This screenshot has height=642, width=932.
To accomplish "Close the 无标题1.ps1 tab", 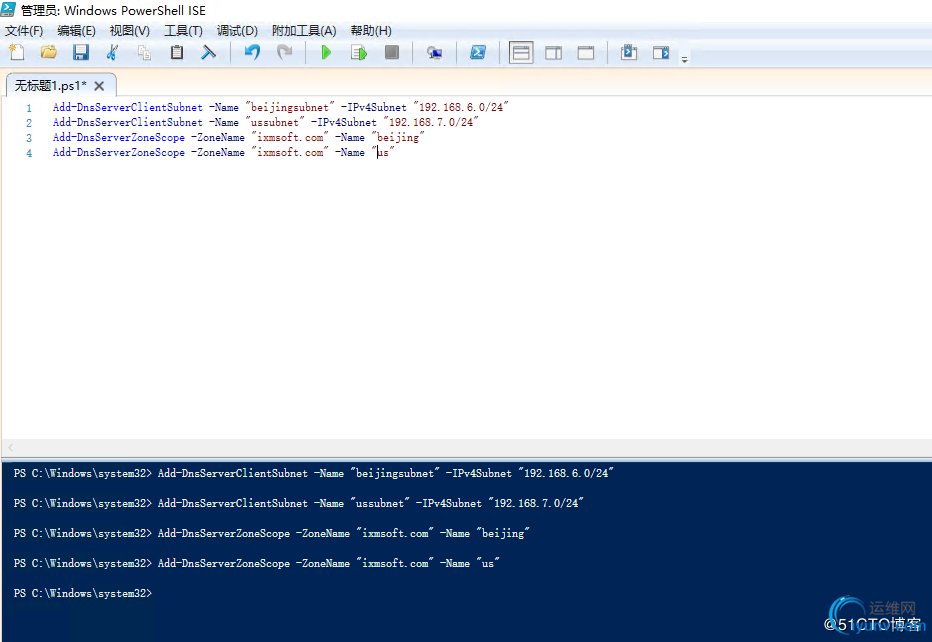I will point(99,86).
